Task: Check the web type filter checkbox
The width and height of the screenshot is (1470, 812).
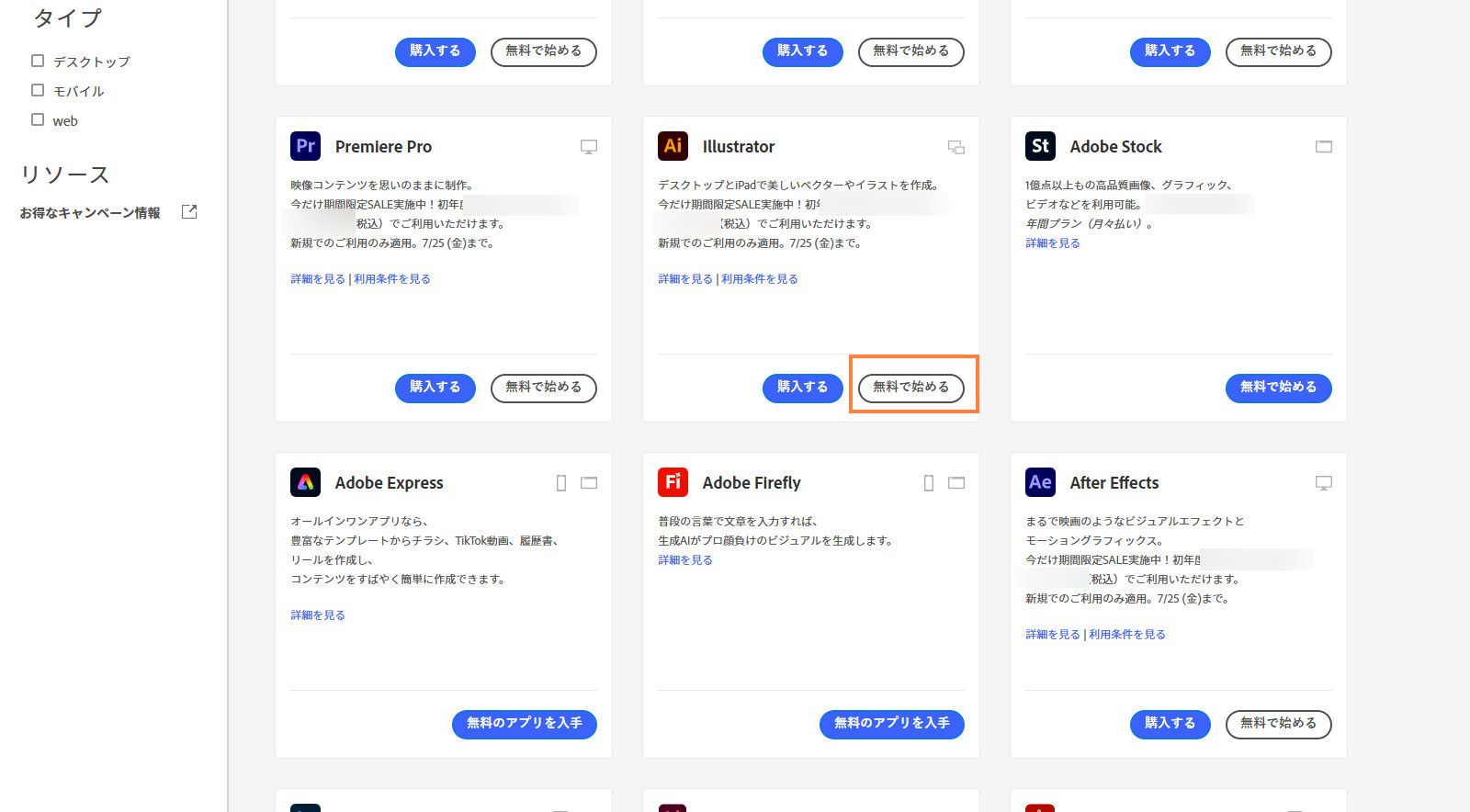Action: 38,119
